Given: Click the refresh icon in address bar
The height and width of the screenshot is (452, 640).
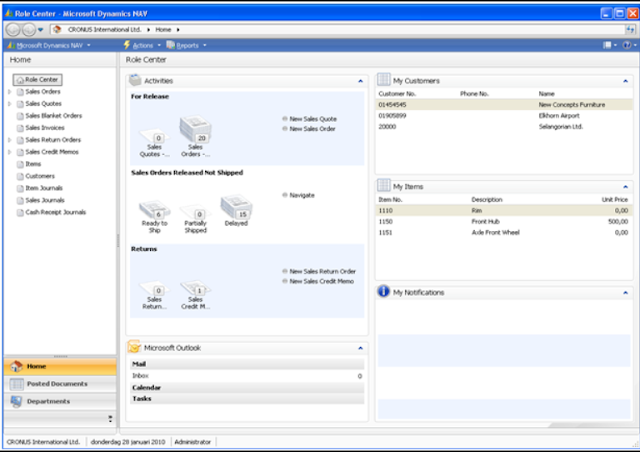Looking at the screenshot, I should (630, 29).
